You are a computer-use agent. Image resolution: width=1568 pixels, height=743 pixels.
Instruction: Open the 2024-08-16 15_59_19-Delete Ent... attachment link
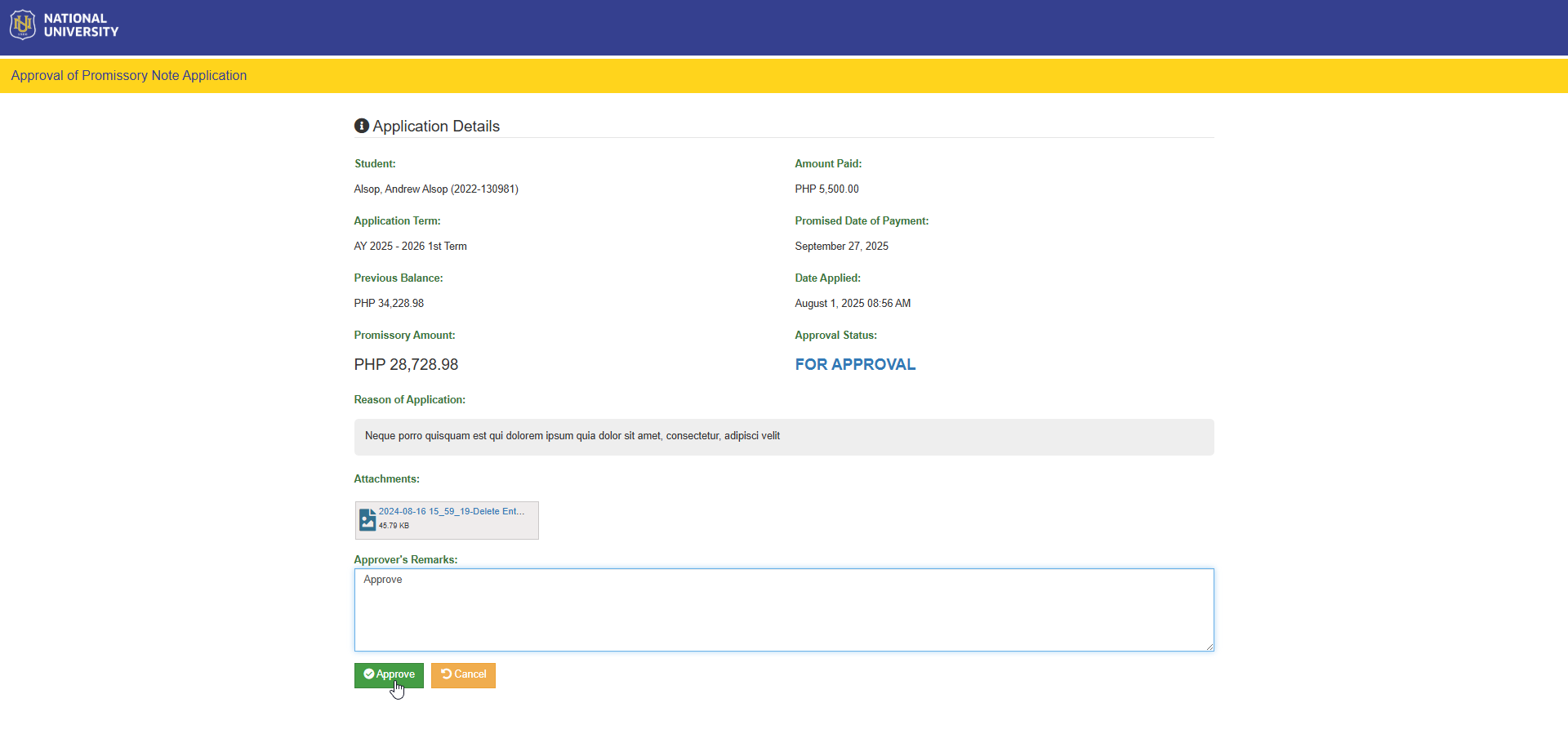(x=451, y=511)
